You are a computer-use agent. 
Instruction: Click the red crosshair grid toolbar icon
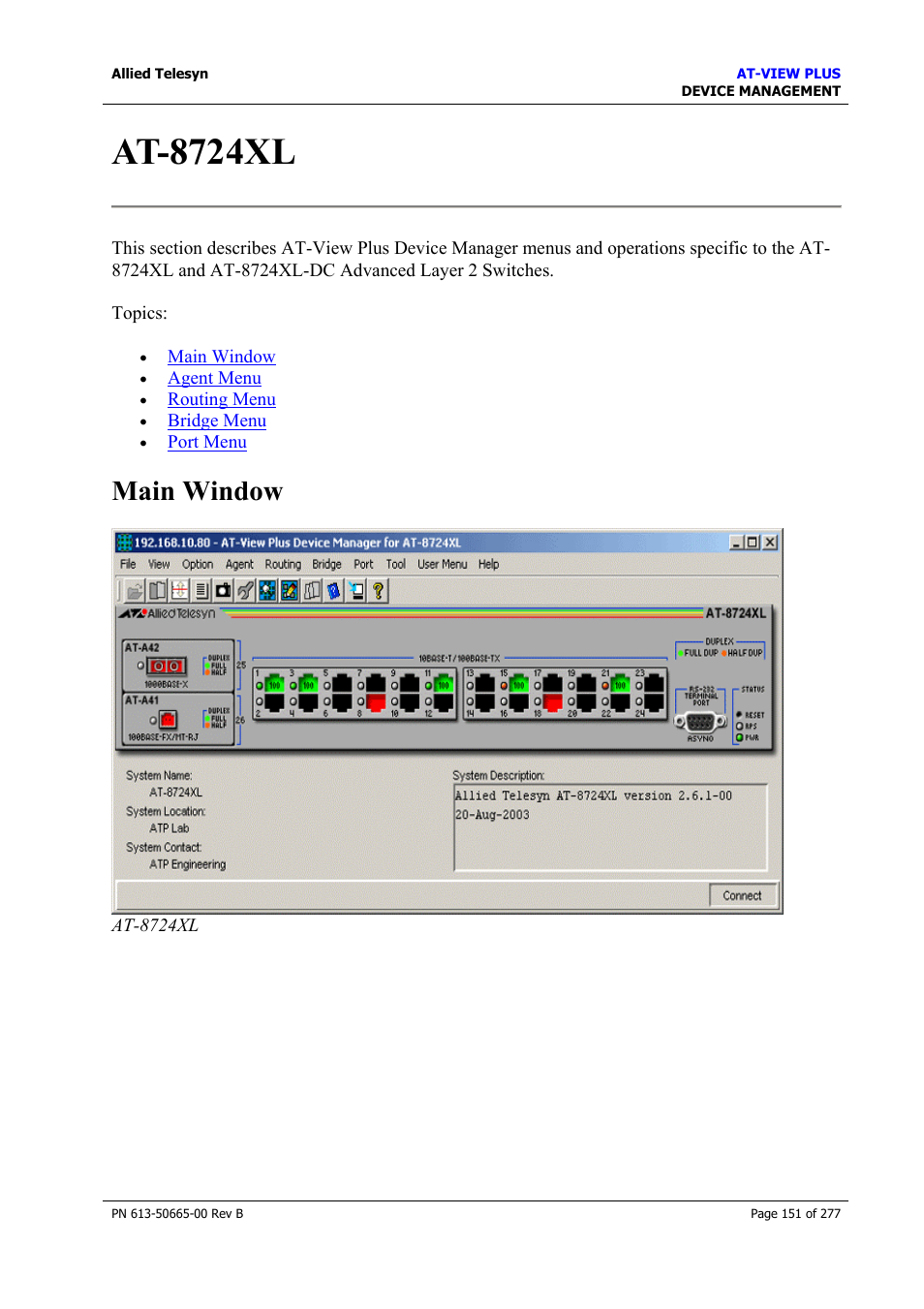point(179,590)
